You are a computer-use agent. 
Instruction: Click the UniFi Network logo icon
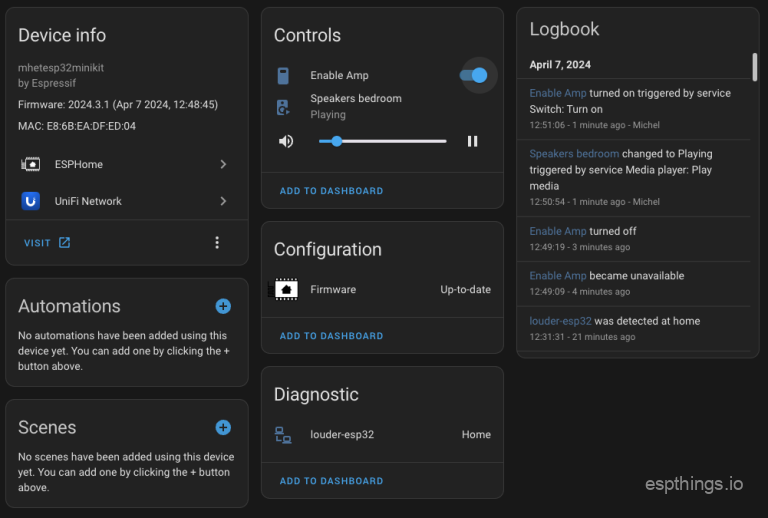[x=31, y=201]
